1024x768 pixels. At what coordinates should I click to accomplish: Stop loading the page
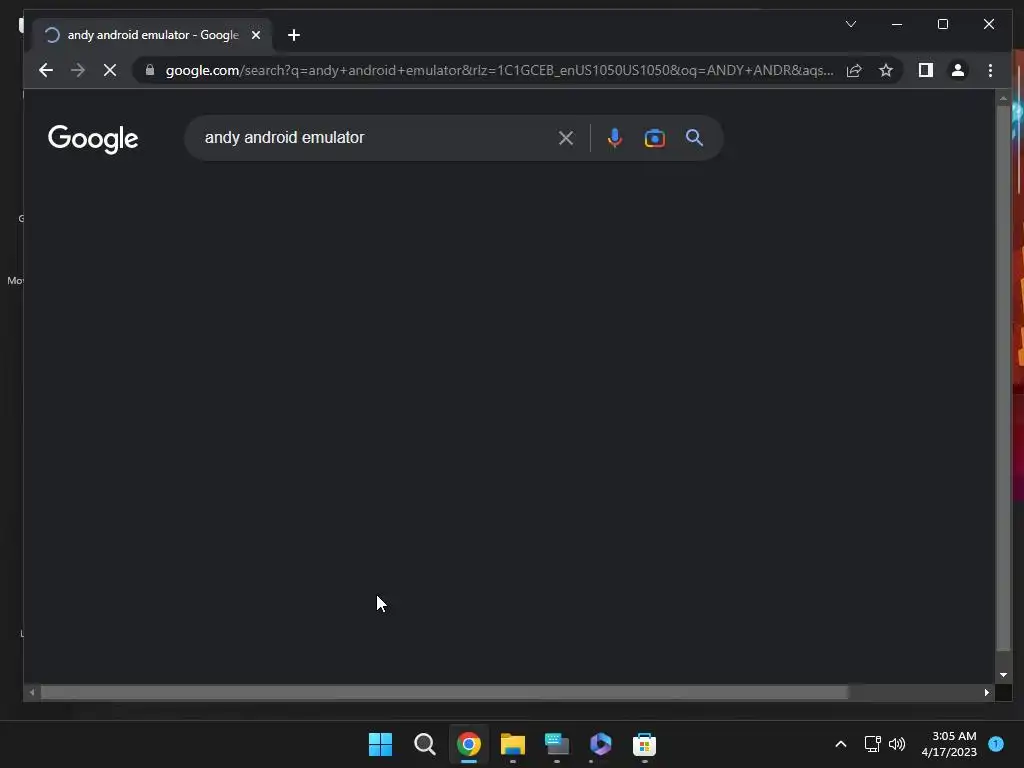point(110,70)
